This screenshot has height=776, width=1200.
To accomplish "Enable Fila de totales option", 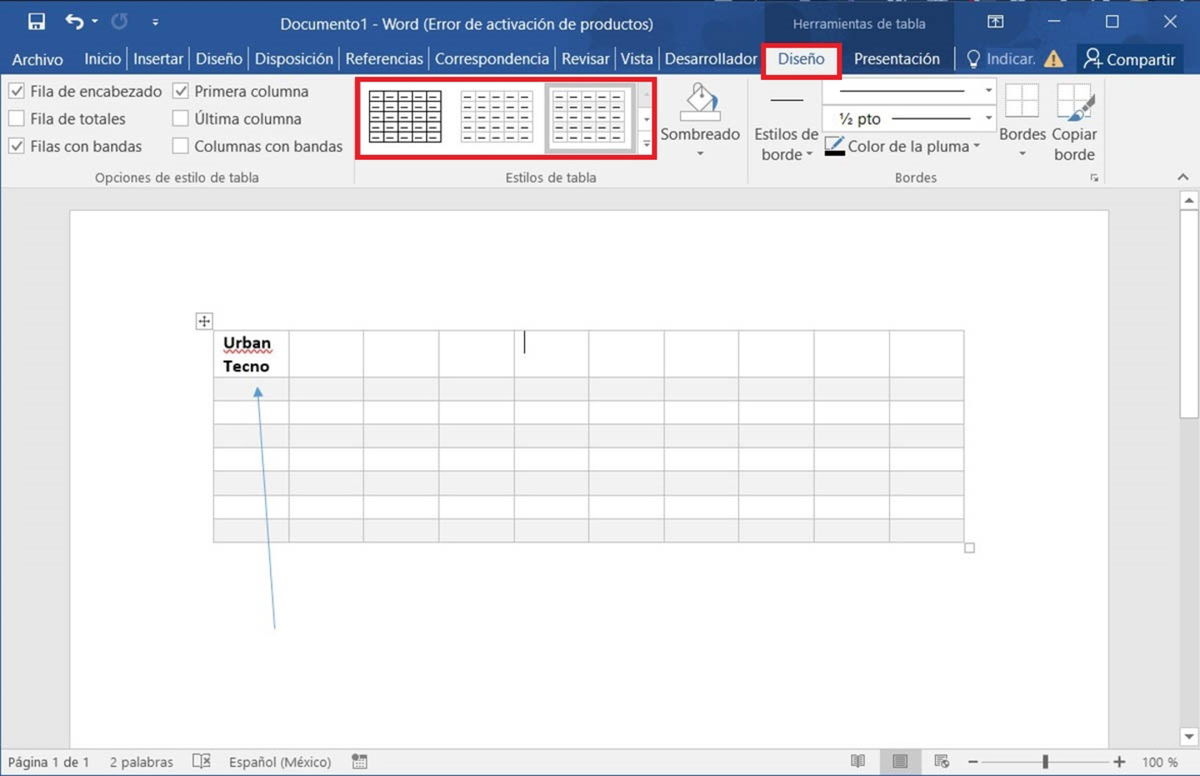I will coord(17,118).
